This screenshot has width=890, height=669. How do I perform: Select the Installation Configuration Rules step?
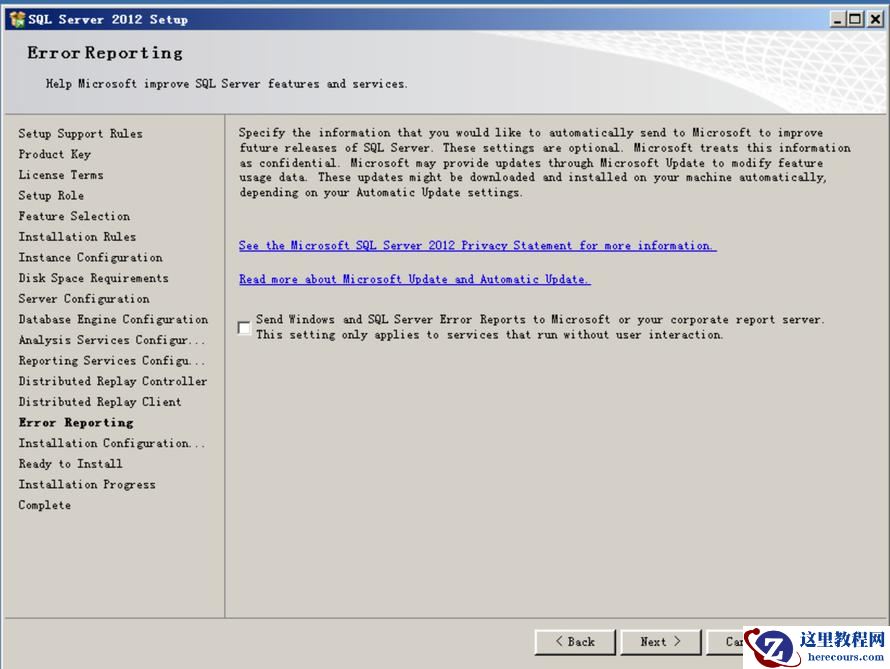pyautogui.click(x=111, y=443)
